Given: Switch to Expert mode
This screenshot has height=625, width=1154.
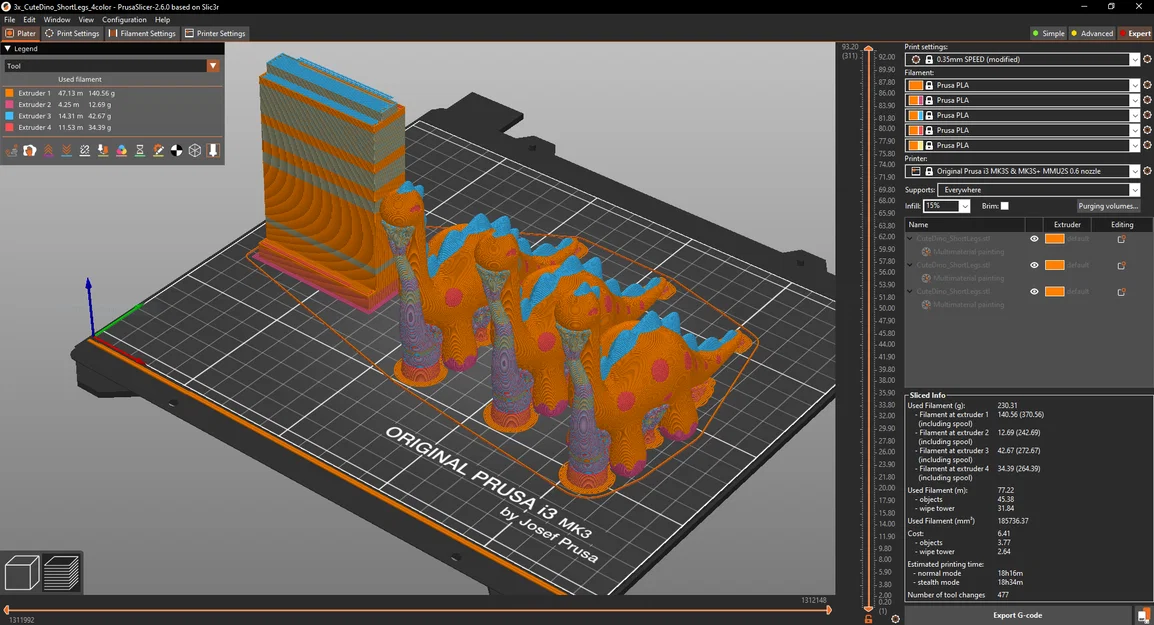Looking at the screenshot, I should (1135, 33).
